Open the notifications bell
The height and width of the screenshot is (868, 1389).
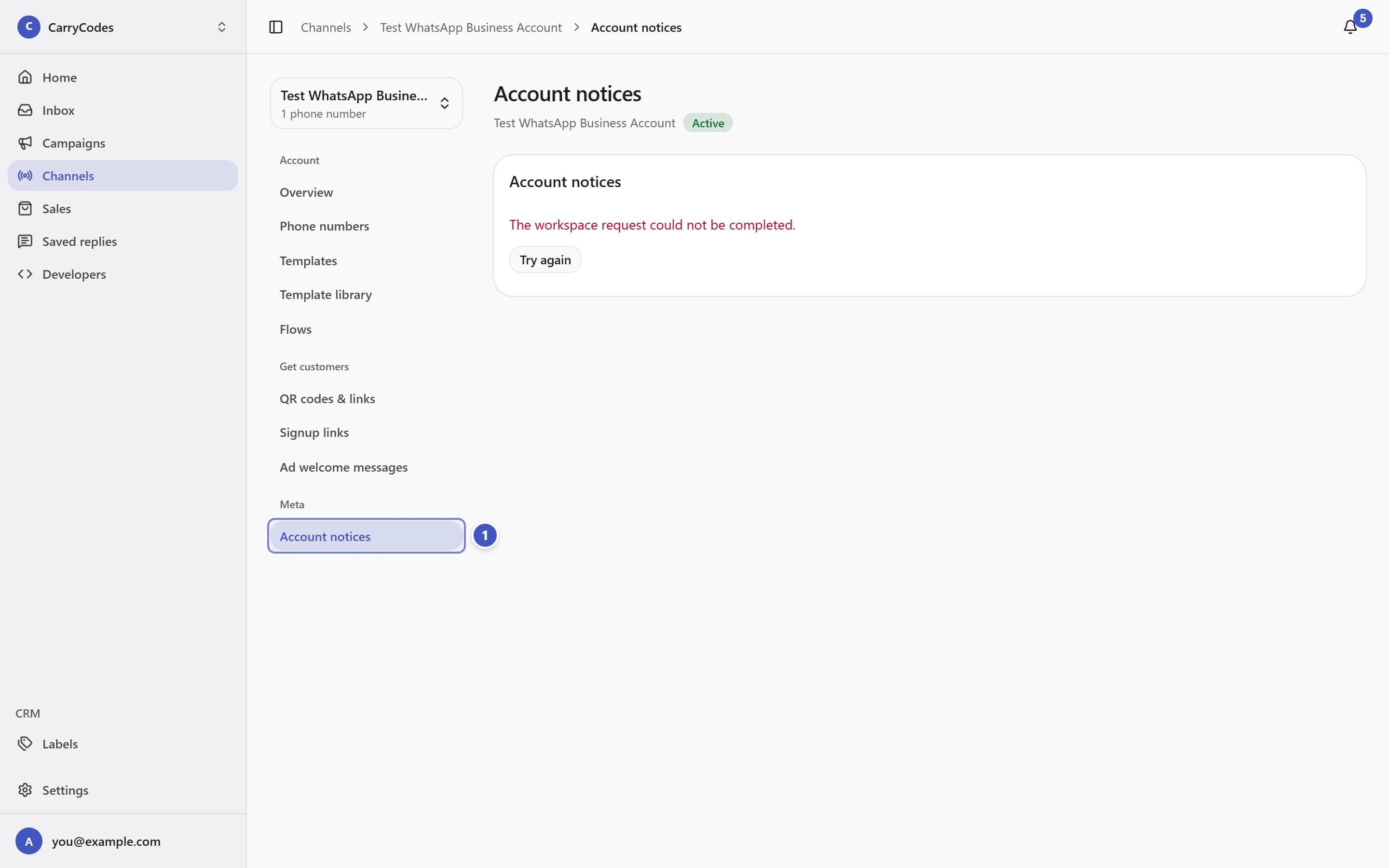coord(1350,27)
